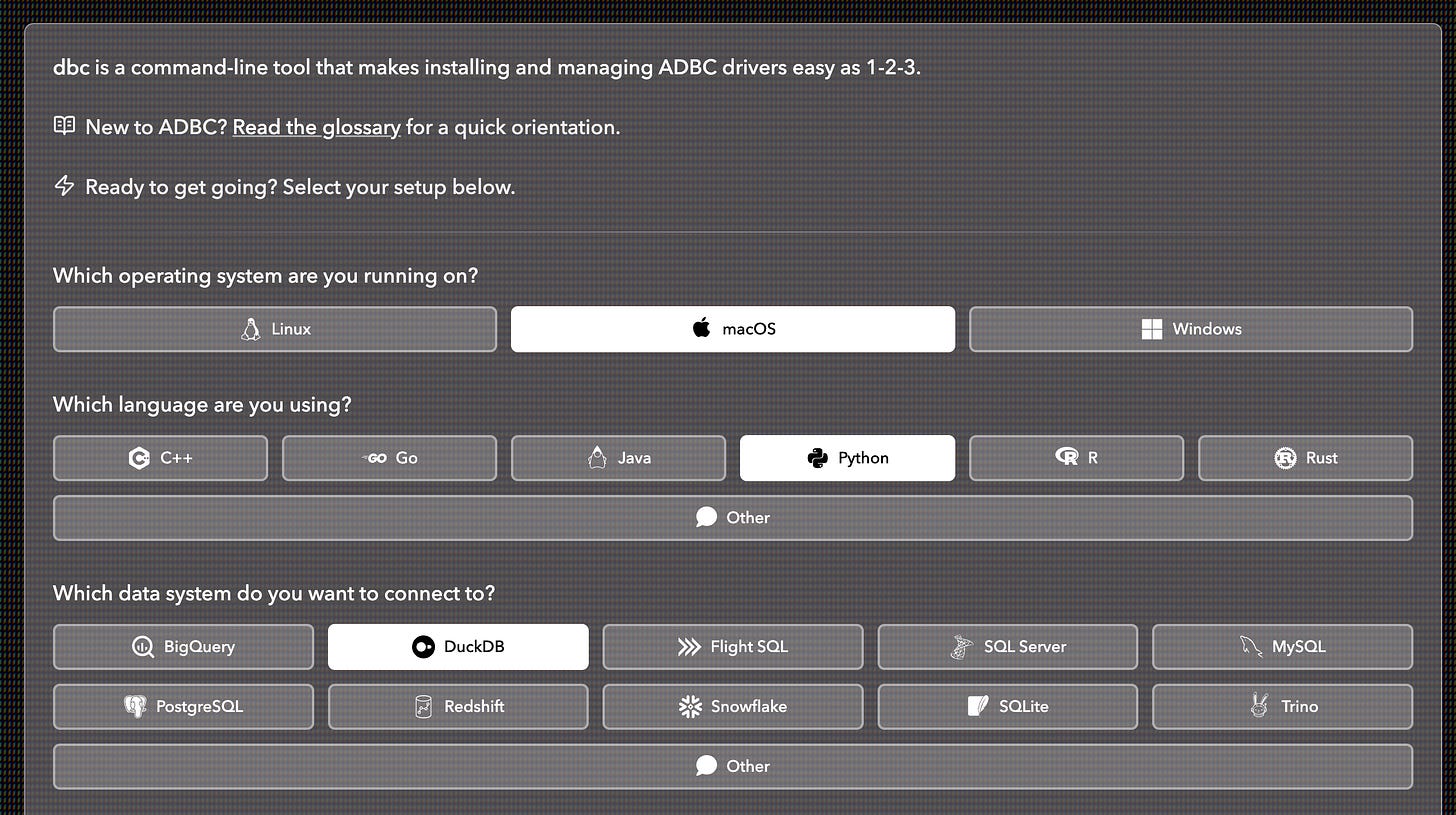This screenshot has height=815, width=1456.
Task: Click 'Which data system do you want to connect to?'
Action: coord(274,594)
